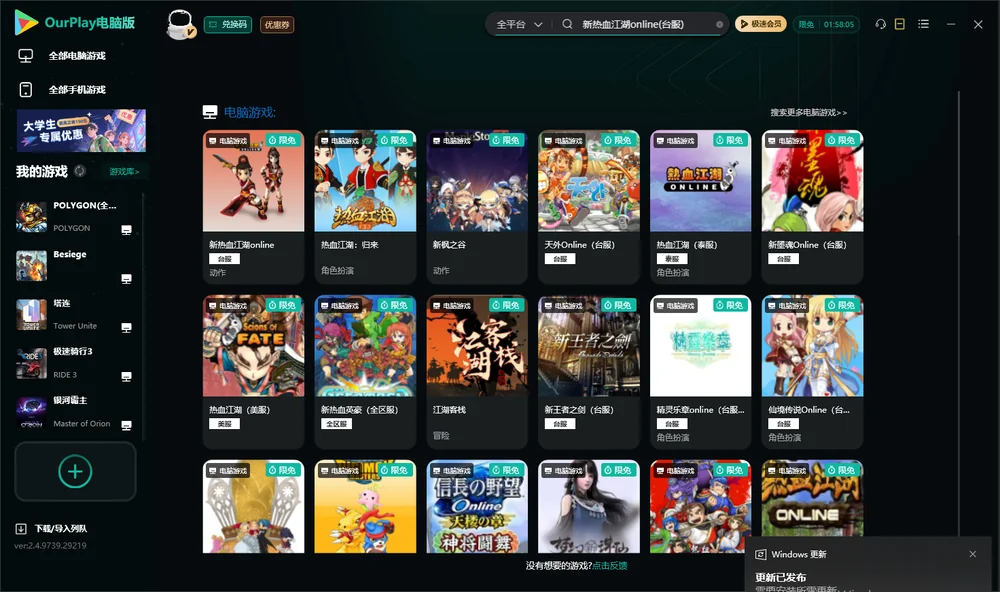Screen dimensions: 1000x592
Task: Open the 江湖客栈 game card
Action: point(477,372)
